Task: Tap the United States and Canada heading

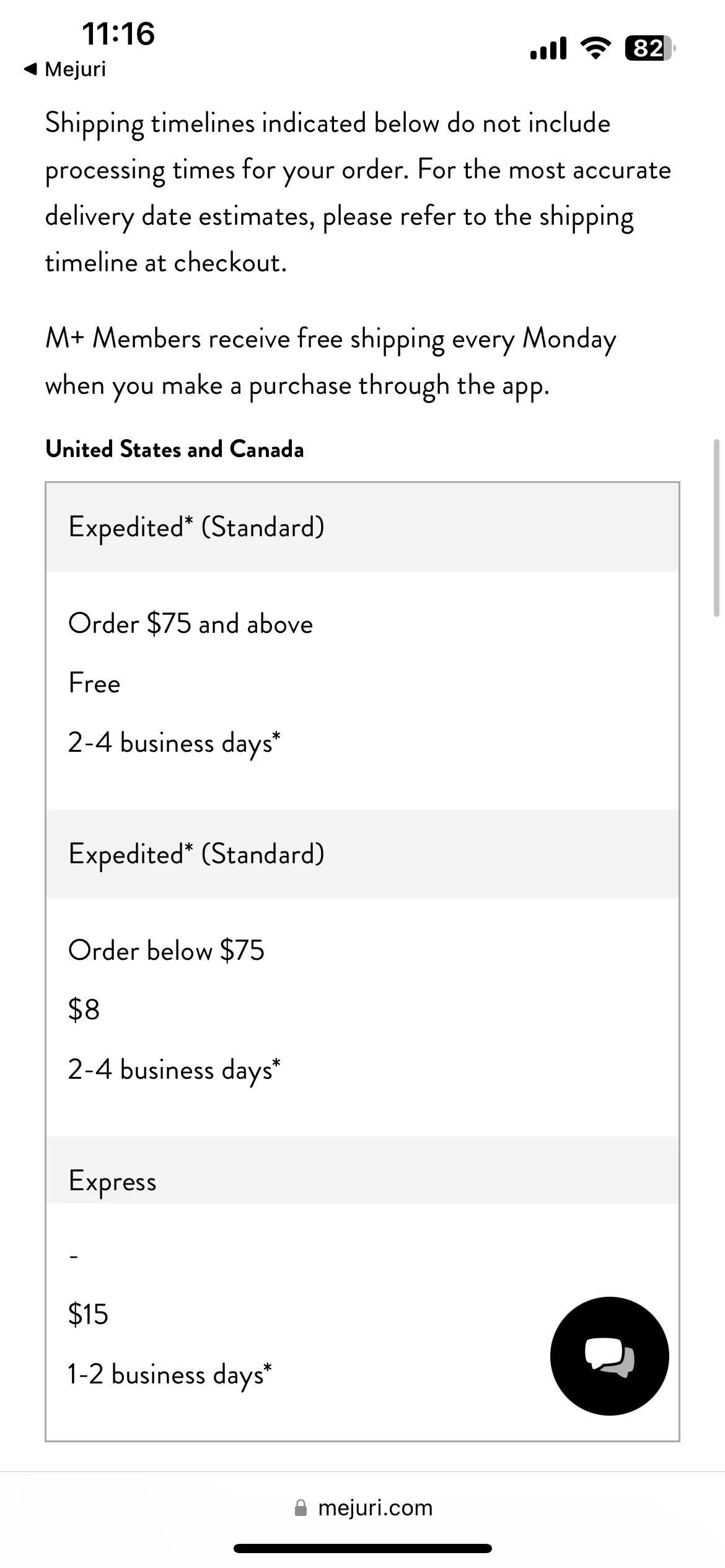Action: pos(175,449)
